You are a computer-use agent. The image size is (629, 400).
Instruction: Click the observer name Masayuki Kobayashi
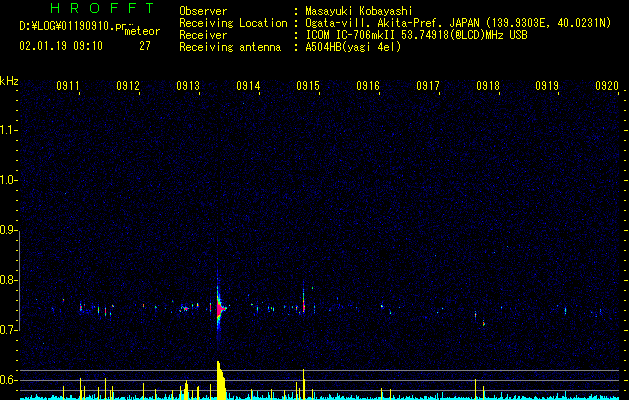[359, 11]
